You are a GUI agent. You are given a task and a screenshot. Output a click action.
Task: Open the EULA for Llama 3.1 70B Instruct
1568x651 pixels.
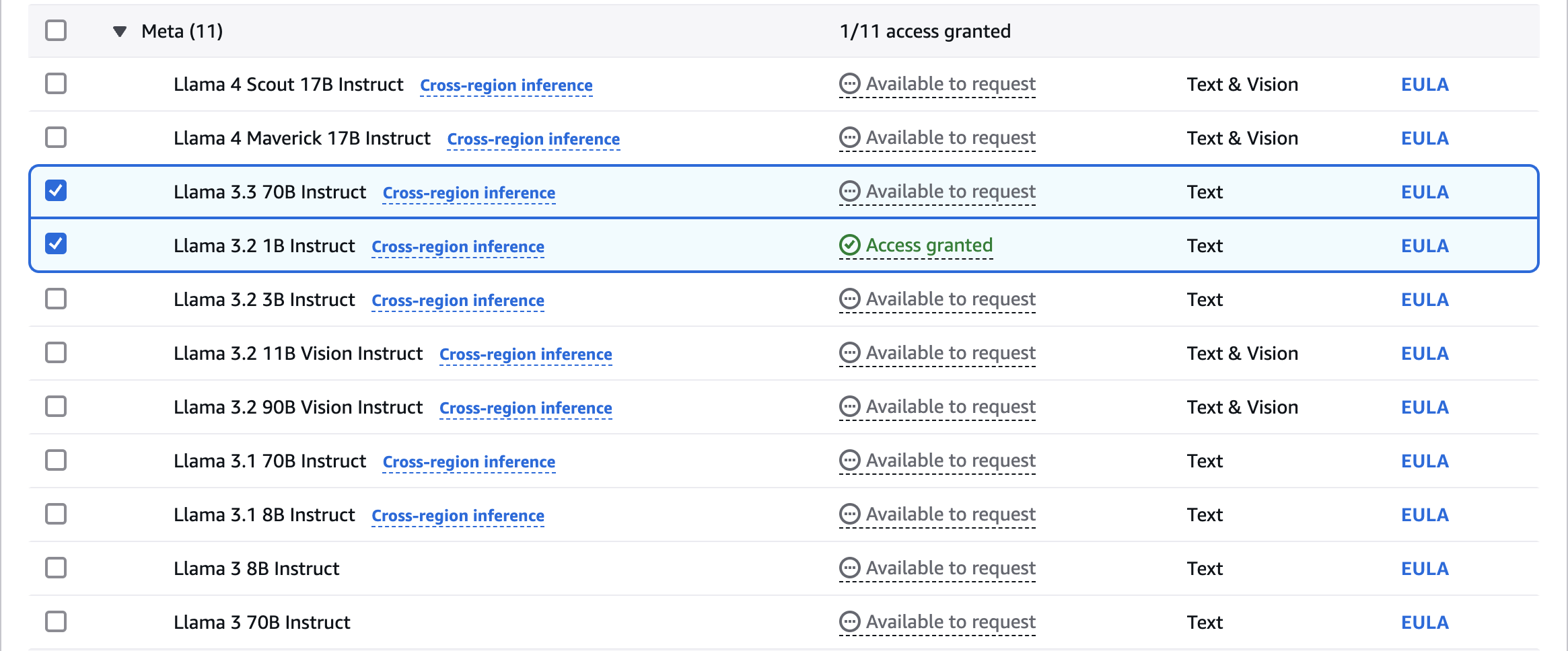(x=1425, y=461)
